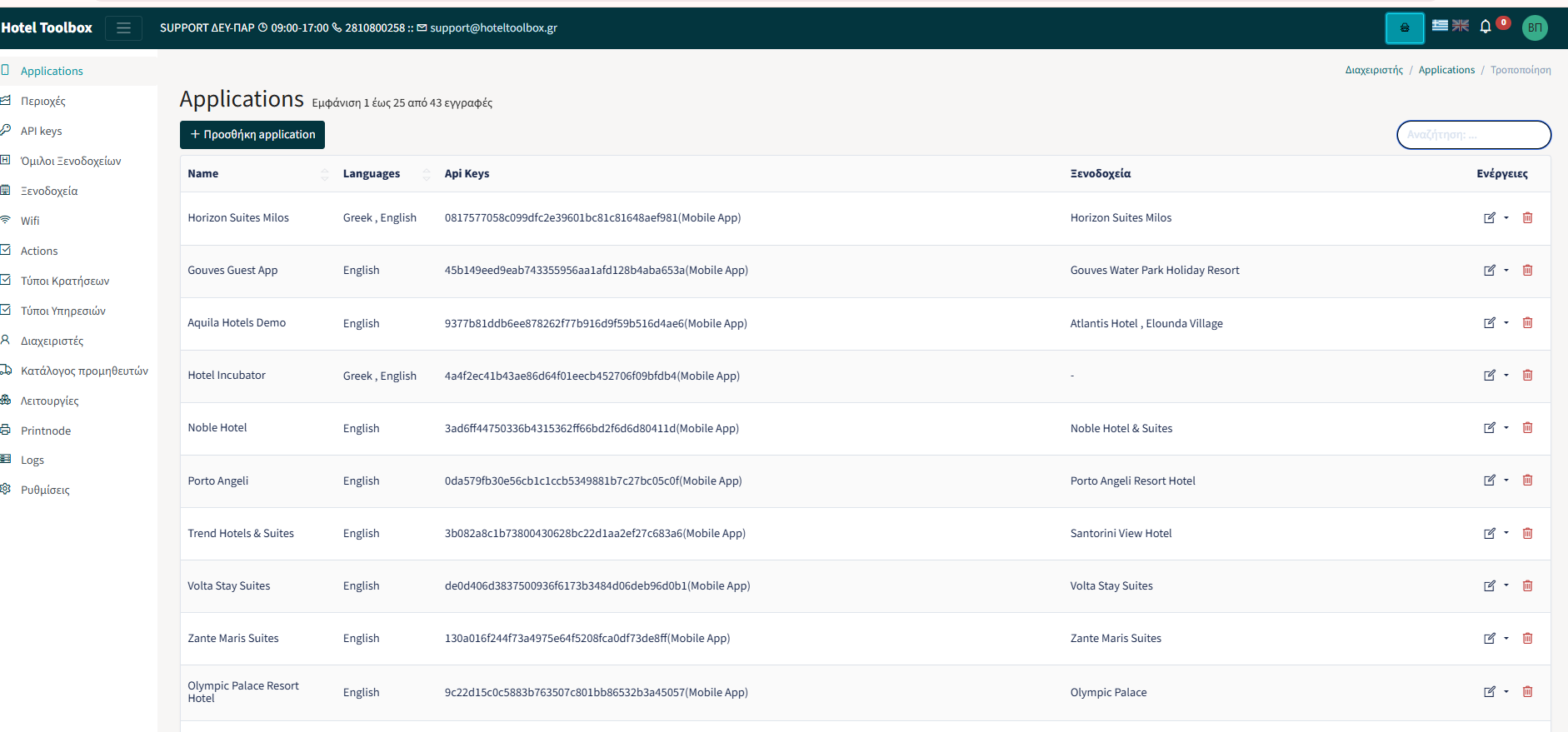Click trash icon in Noble Hotel row
1568x732 pixels.
click(1527, 427)
